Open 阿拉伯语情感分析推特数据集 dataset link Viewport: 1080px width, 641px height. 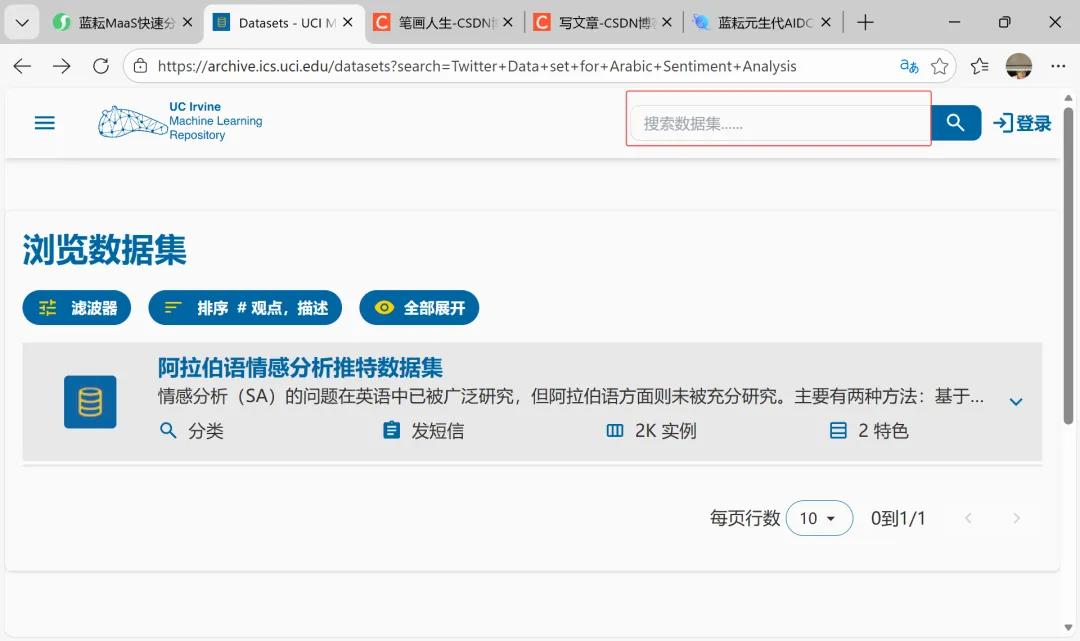pyautogui.click(x=300, y=368)
